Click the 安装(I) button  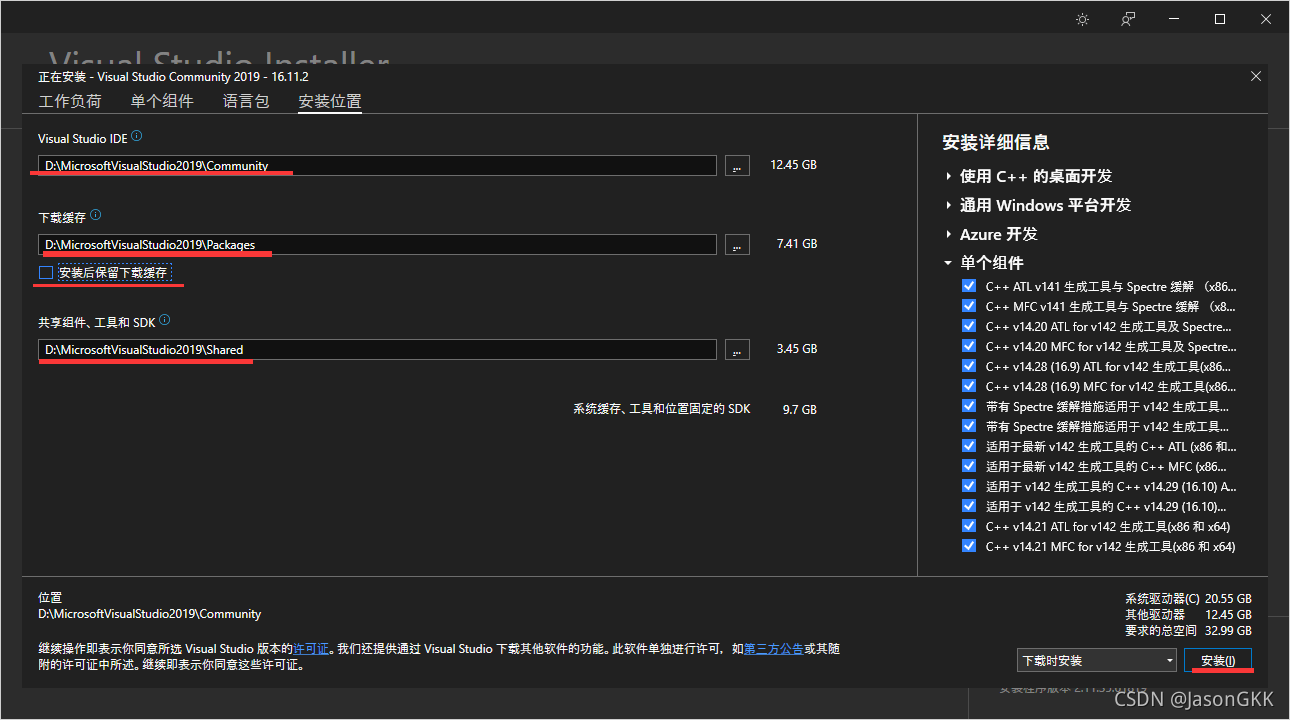tap(1218, 660)
